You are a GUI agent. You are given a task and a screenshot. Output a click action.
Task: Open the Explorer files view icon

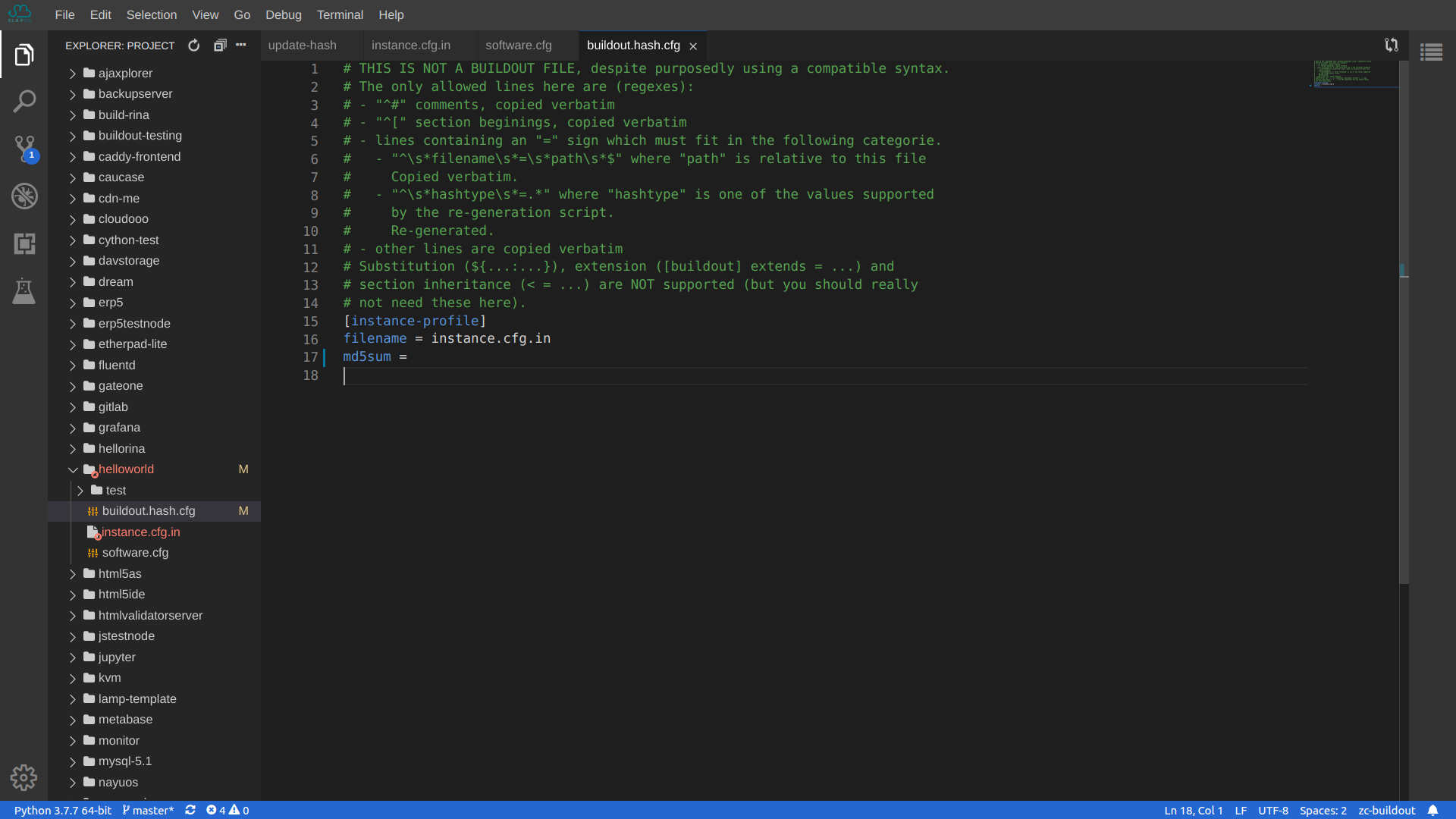(x=24, y=55)
